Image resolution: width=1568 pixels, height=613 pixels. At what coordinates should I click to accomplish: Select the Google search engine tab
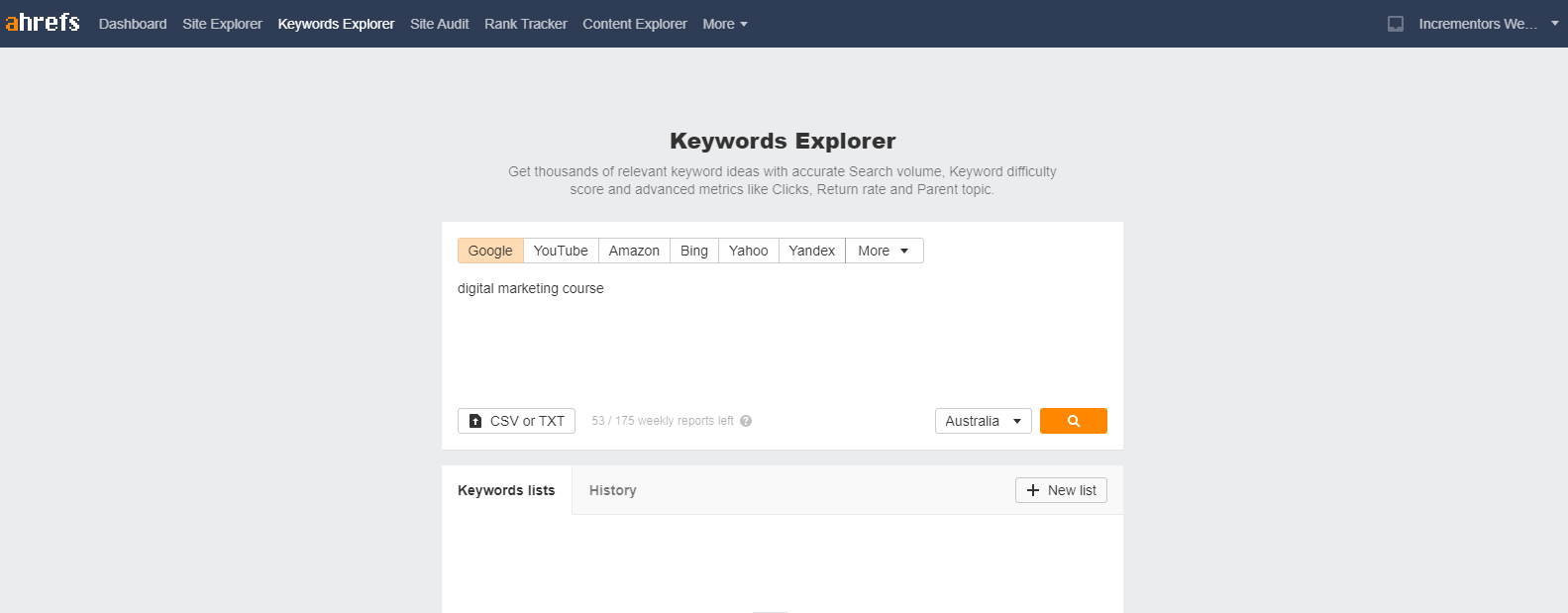pos(490,251)
